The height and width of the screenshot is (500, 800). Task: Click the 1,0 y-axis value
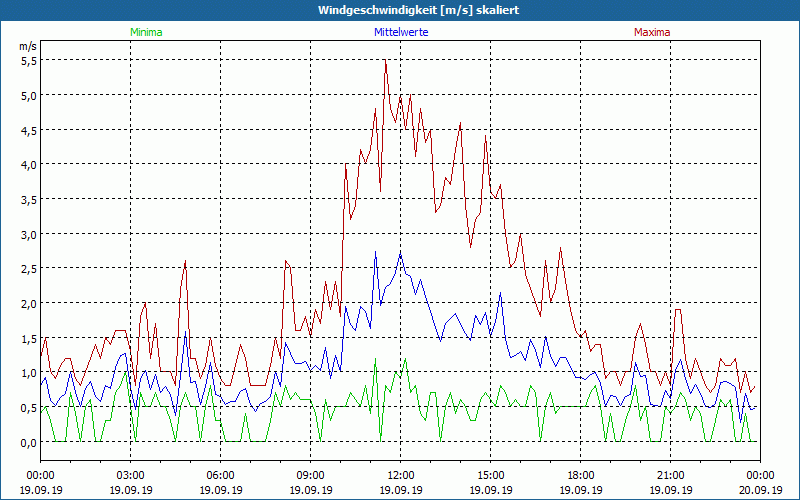[29, 373]
